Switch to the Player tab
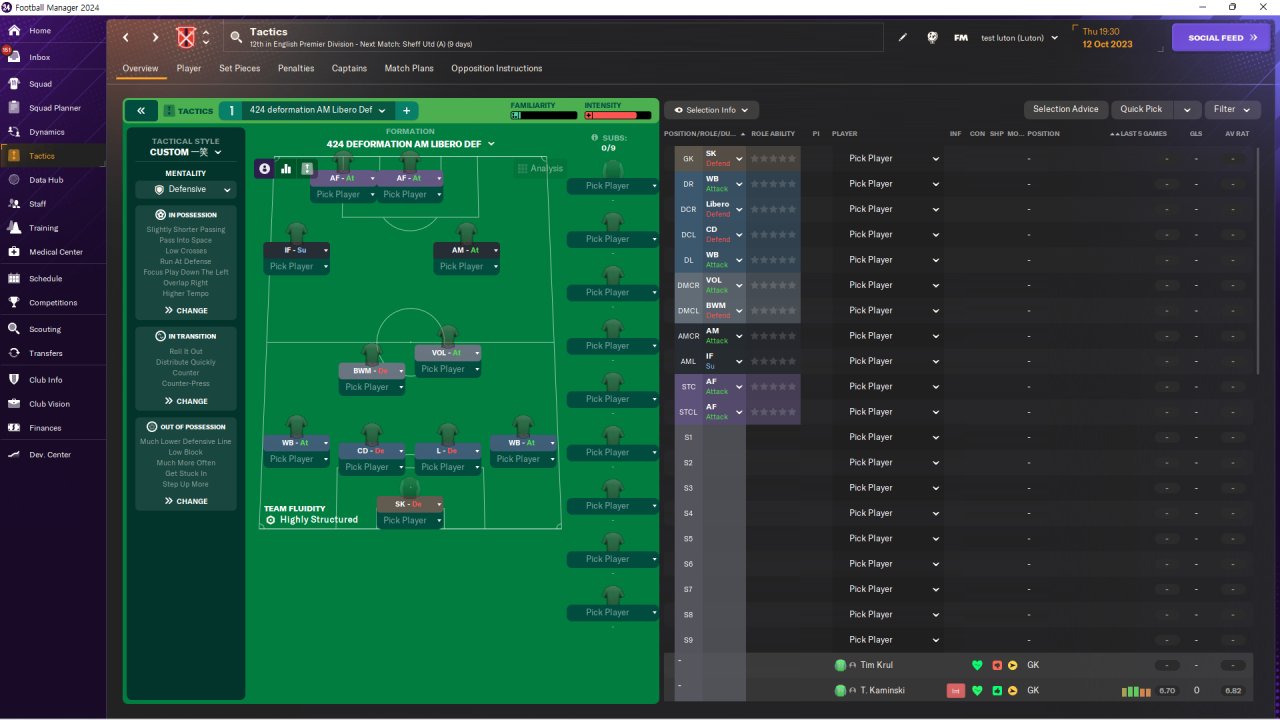1280x720 pixels. 189,69
